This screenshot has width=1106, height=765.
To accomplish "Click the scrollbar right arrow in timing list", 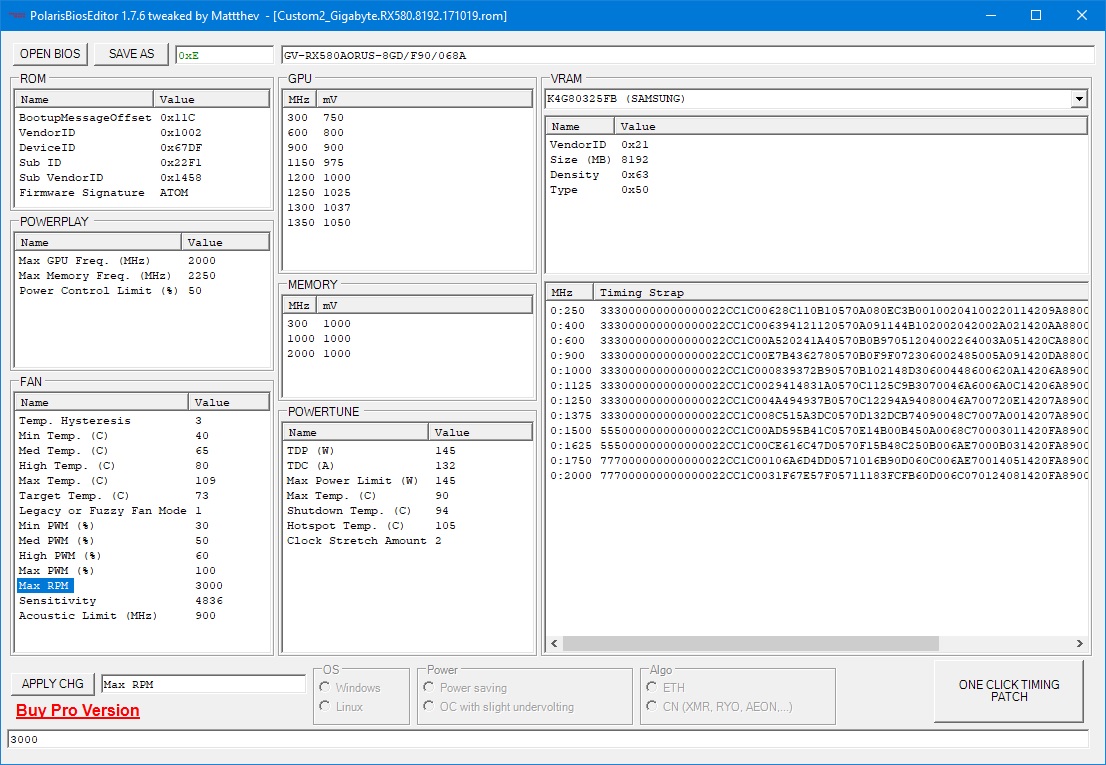I will coord(1079,644).
